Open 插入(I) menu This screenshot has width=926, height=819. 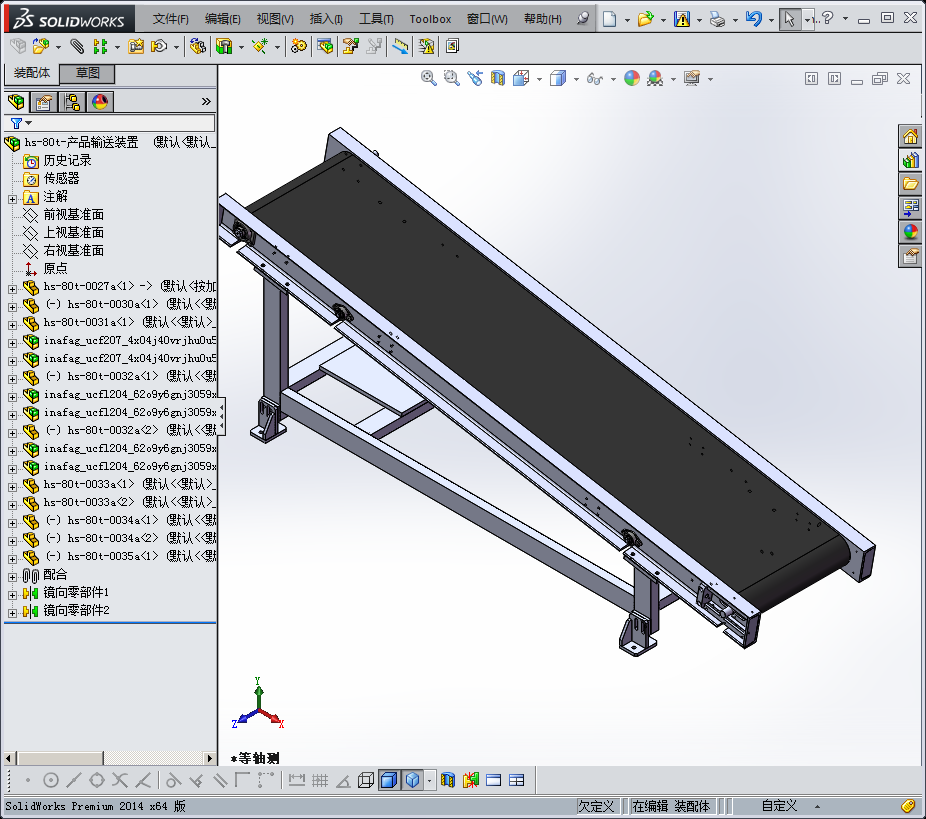(326, 19)
